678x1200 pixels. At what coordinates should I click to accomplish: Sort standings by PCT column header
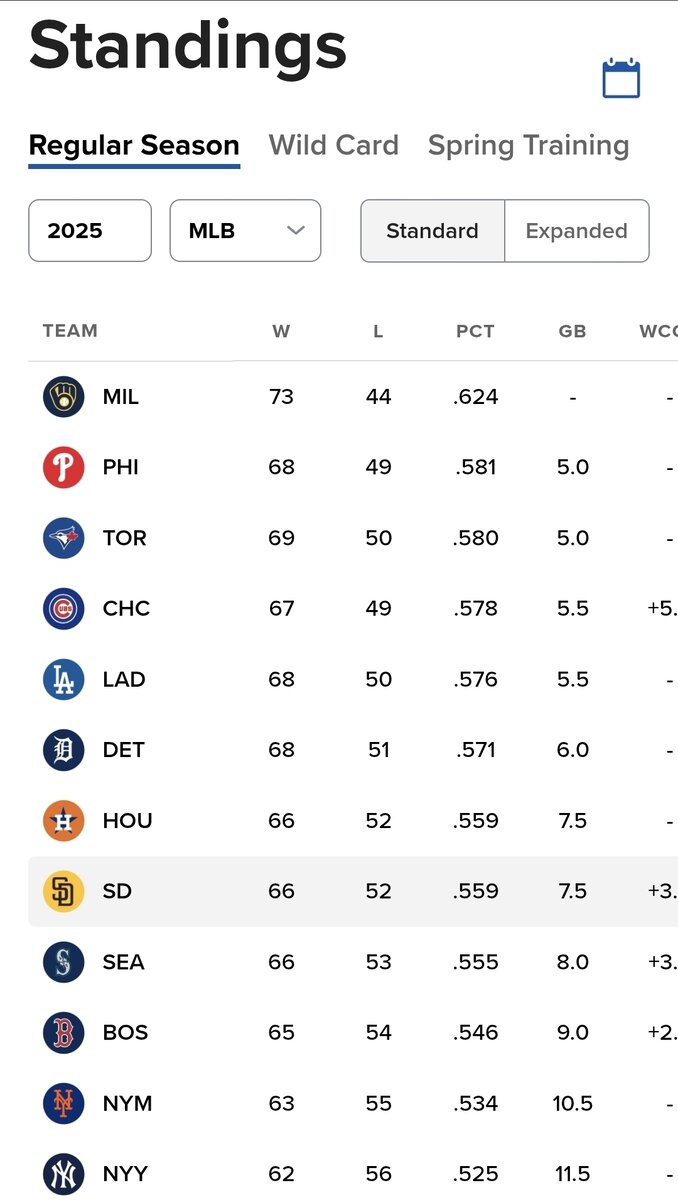point(475,331)
